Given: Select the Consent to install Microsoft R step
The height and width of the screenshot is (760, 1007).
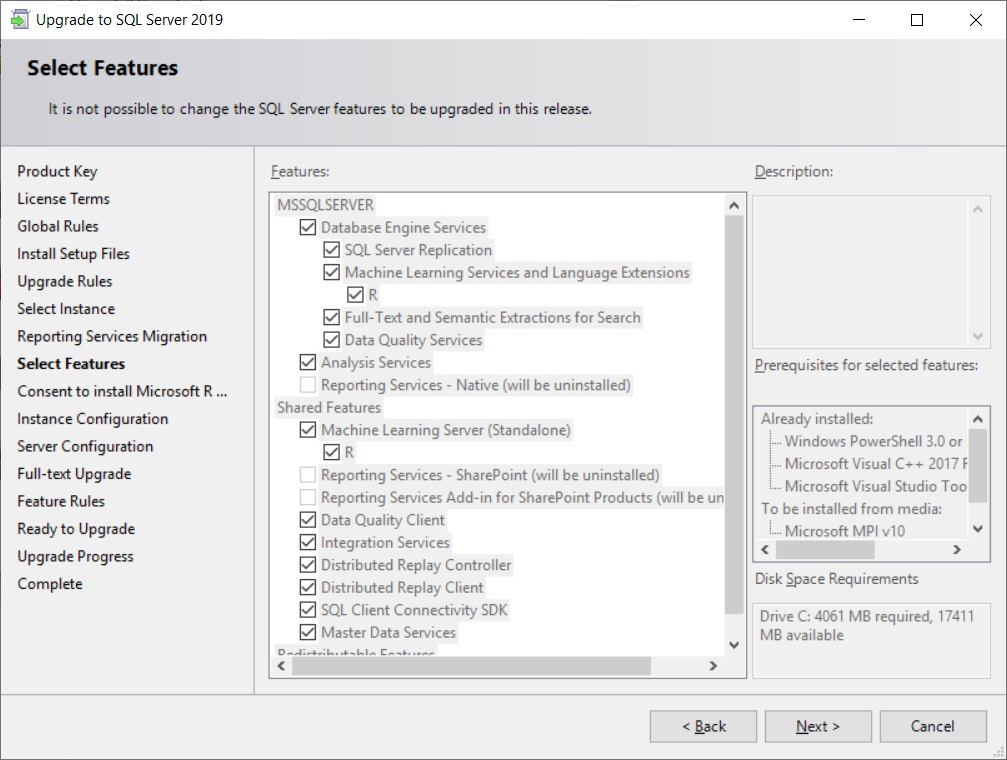Looking at the screenshot, I should pyautogui.click(x=122, y=392).
